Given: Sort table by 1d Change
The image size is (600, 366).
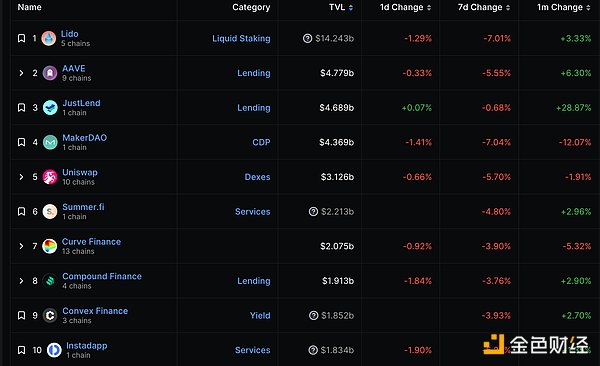Looking at the screenshot, I should click(405, 7).
